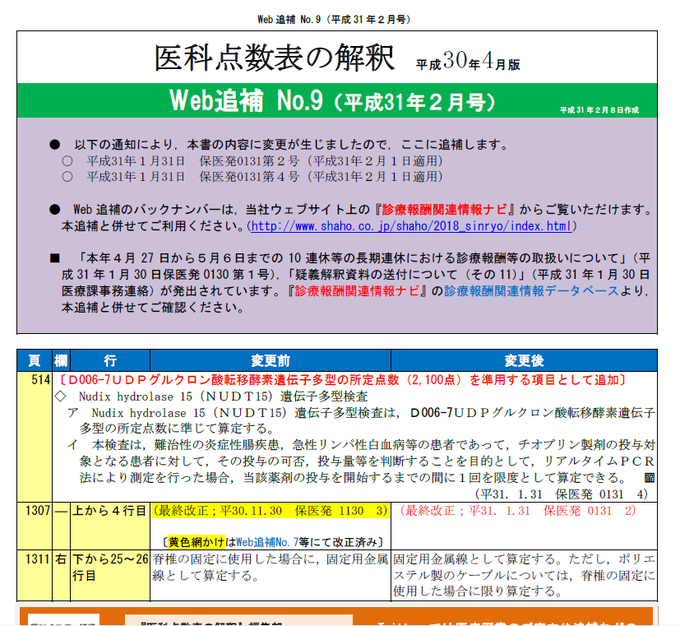Click blue 診療報酬関連情報データベース link
Viewport: 680px width, 626px height.
[531, 291]
